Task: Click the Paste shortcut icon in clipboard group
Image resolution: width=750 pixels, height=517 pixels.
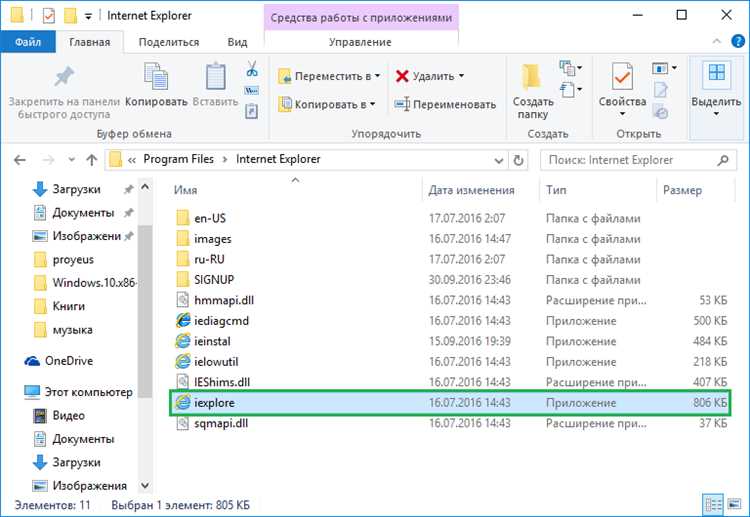Action: (x=252, y=111)
